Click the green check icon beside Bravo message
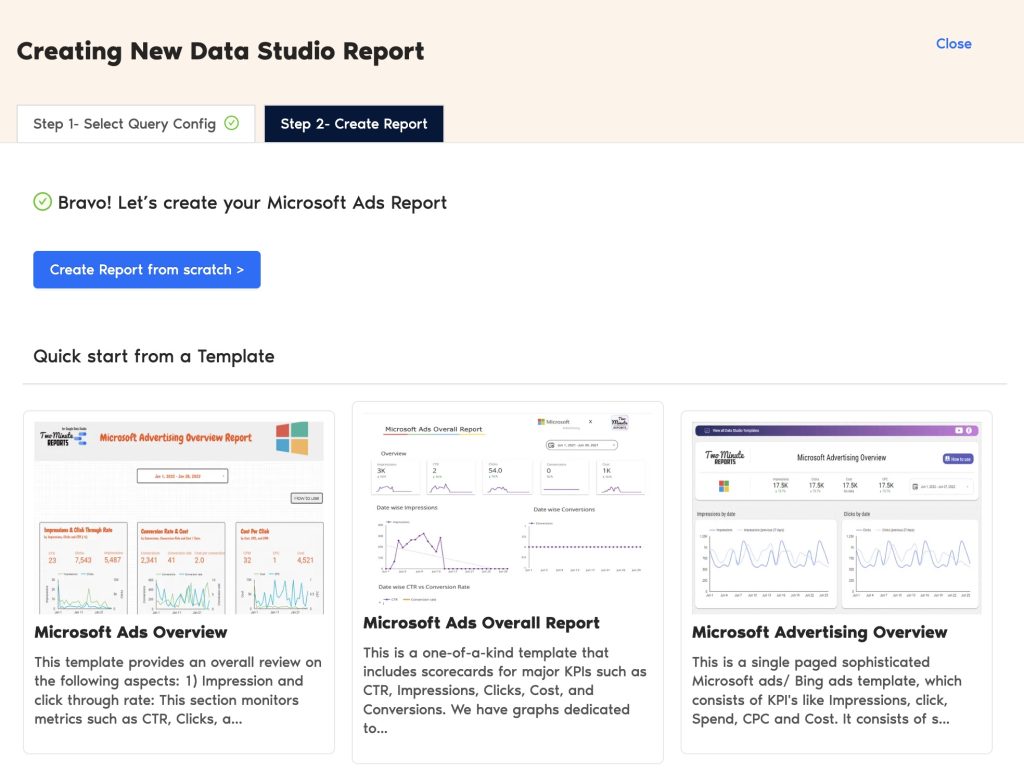 point(42,202)
